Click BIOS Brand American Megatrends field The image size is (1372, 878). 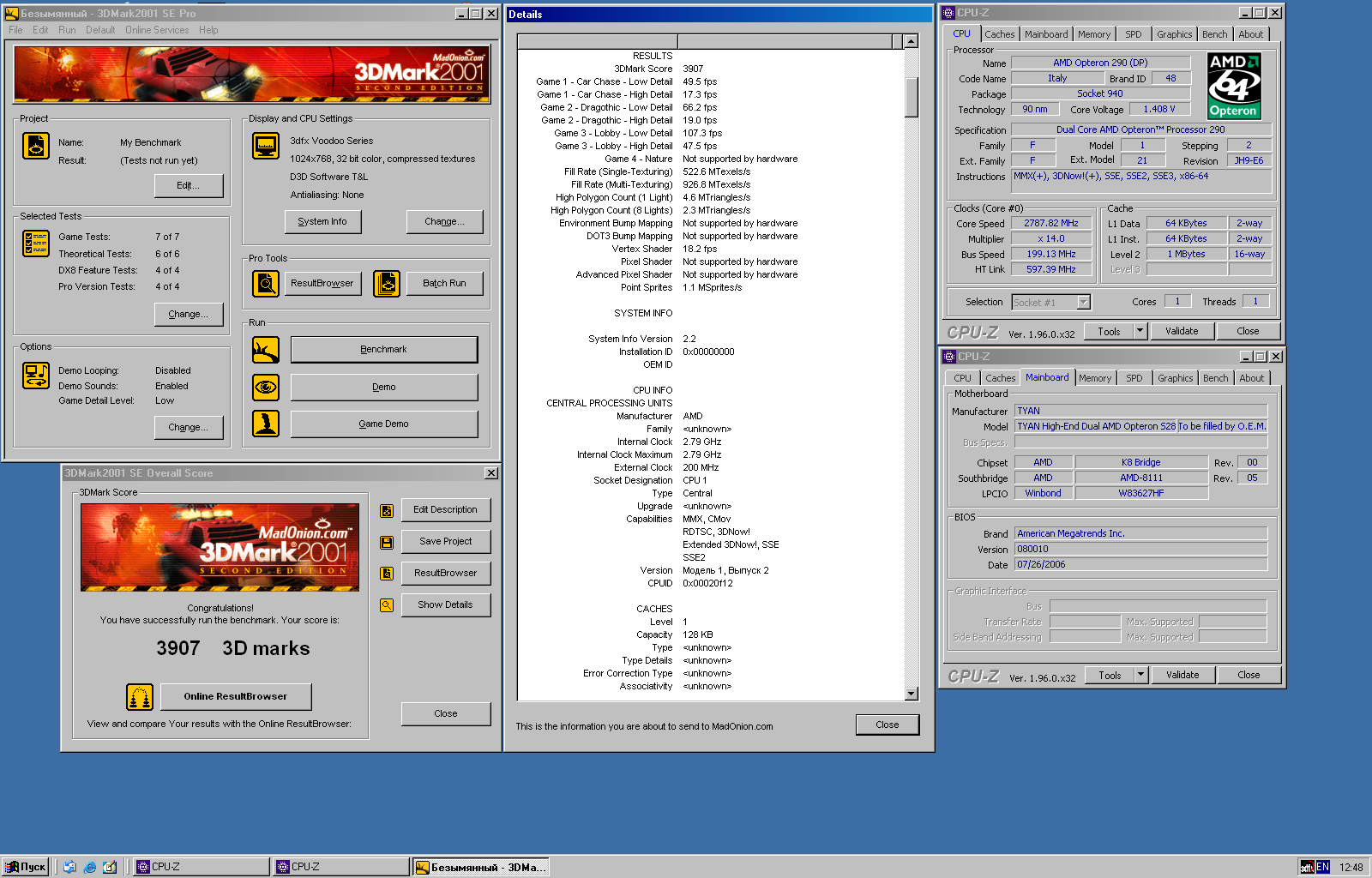(x=1140, y=533)
